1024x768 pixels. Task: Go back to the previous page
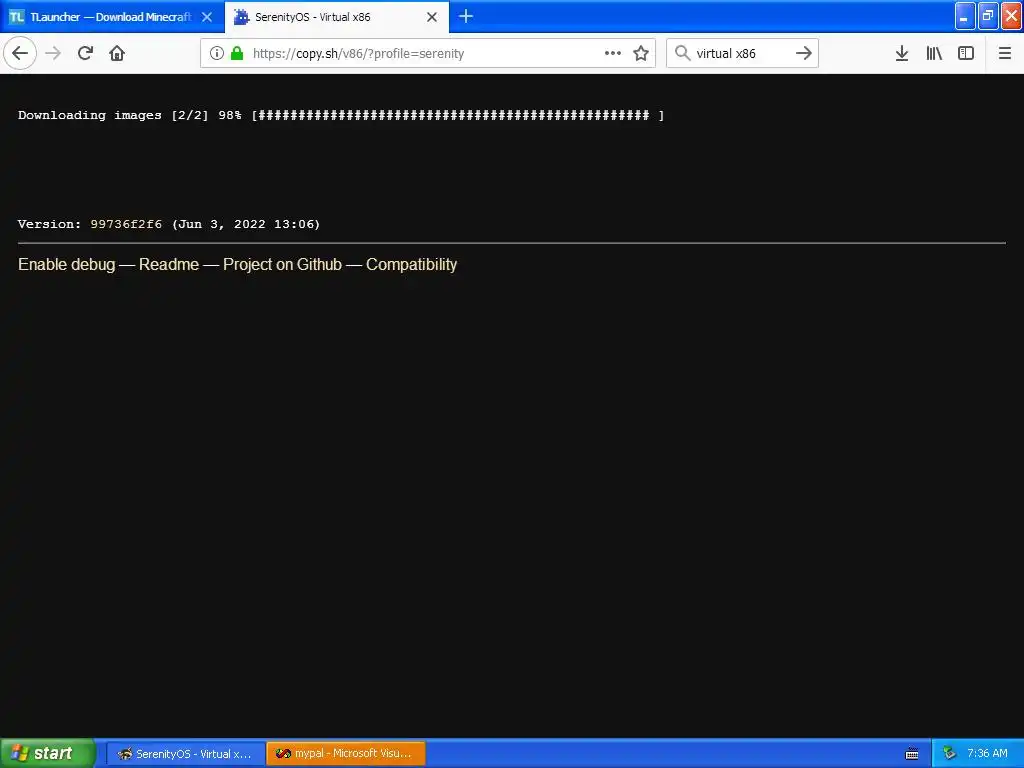[x=20, y=53]
